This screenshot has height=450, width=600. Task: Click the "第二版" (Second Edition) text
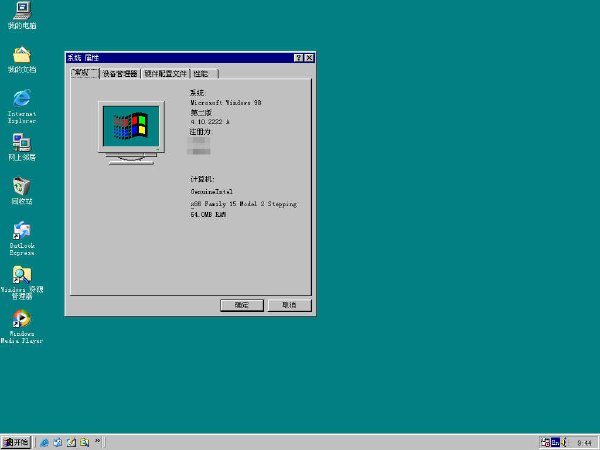pos(201,112)
